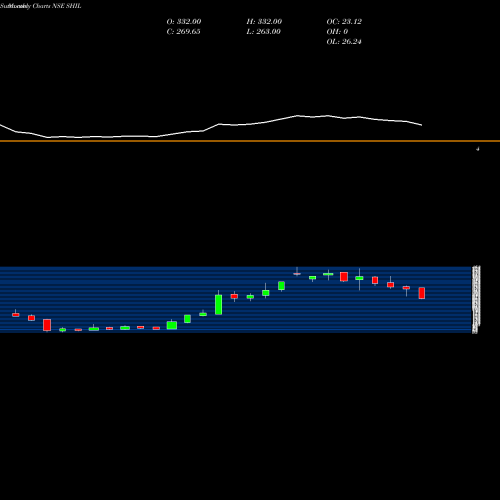
Task: Click the open price value O: 332.00
Action: 184,22
